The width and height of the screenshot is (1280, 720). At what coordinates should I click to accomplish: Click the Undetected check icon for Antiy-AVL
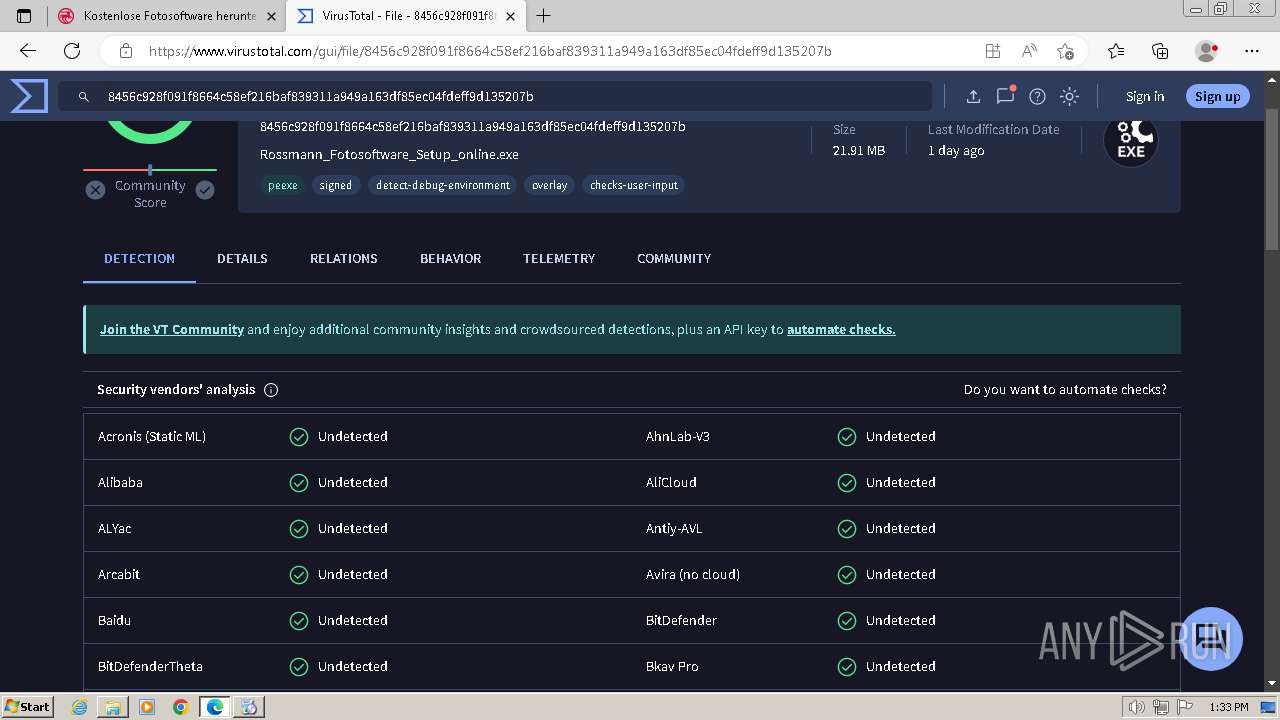846,528
